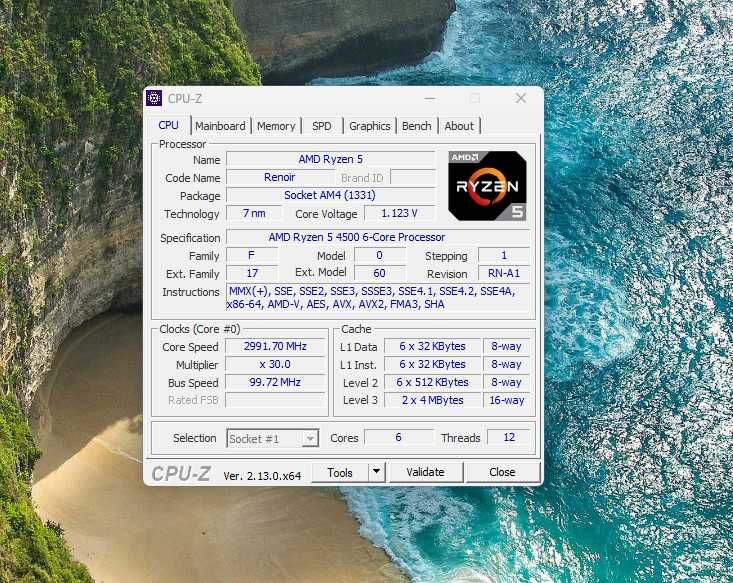Click the Core Speed value 2991.70 MHz
Screen dimensions: 733x583
275,346
